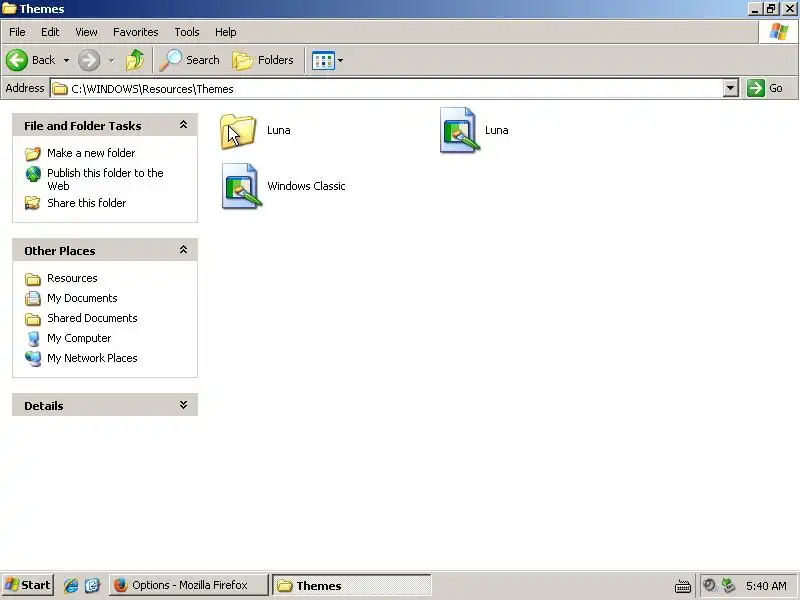The height and width of the screenshot is (600, 800).
Task: Expand the Details panel
Action: [x=183, y=405]
